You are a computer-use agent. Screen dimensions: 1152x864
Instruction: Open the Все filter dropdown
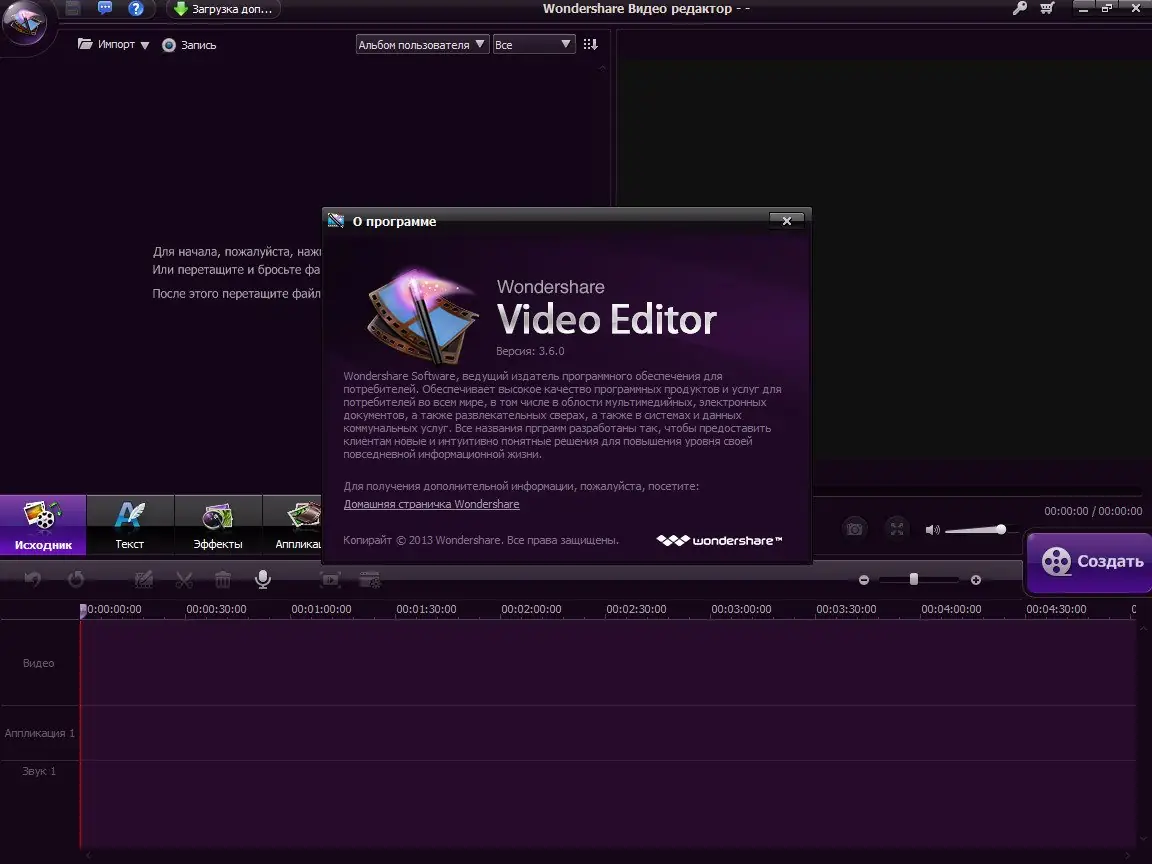[x=534, y=45]
